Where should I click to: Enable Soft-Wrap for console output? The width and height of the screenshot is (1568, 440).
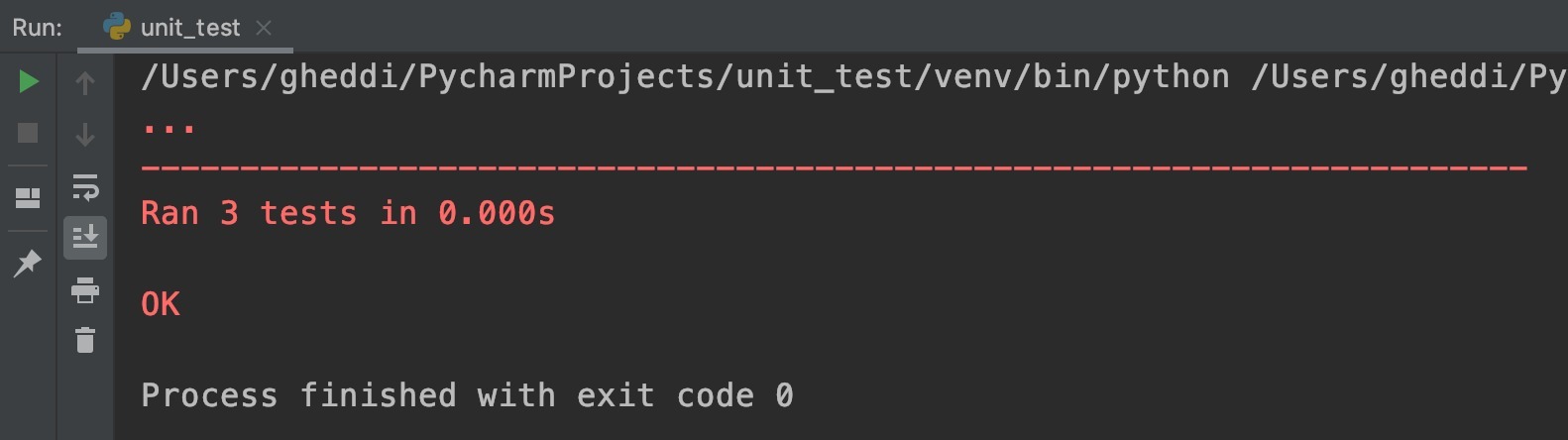coord(85,186)
